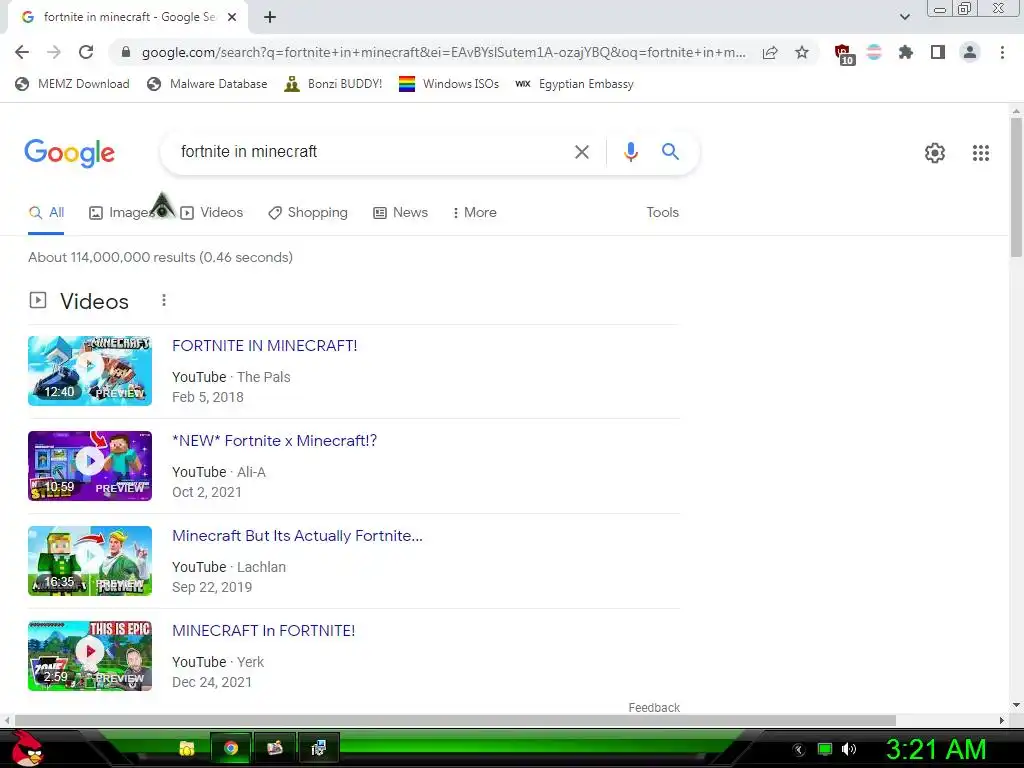1024x768 pixels.
Task: Click the volume speaker tray icon
Action: (x=848, y=749)
